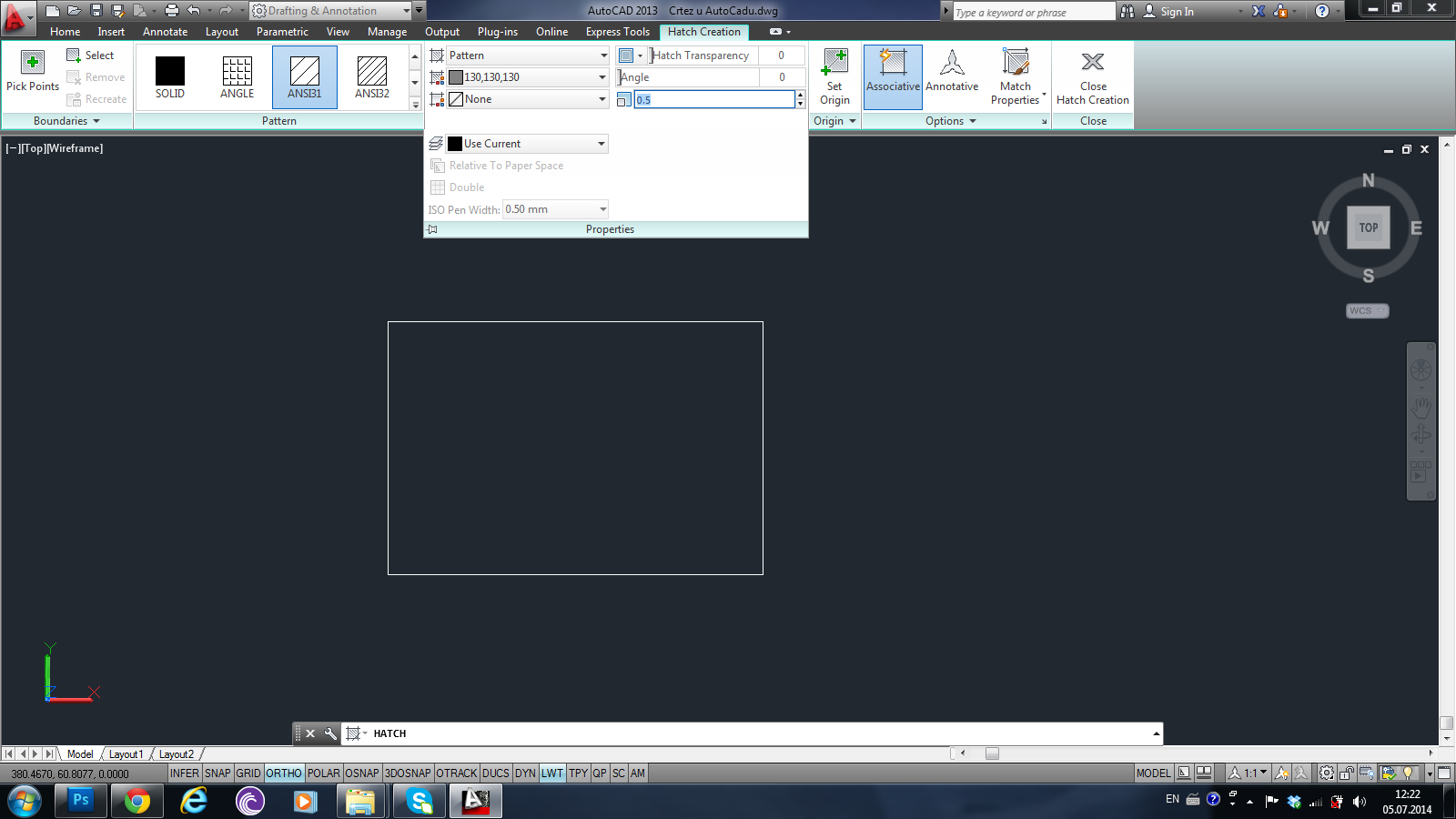This screenshot has height=819, width=1456.
Task: Open the Use Current layer dropdown
Action: pos(527,144)
